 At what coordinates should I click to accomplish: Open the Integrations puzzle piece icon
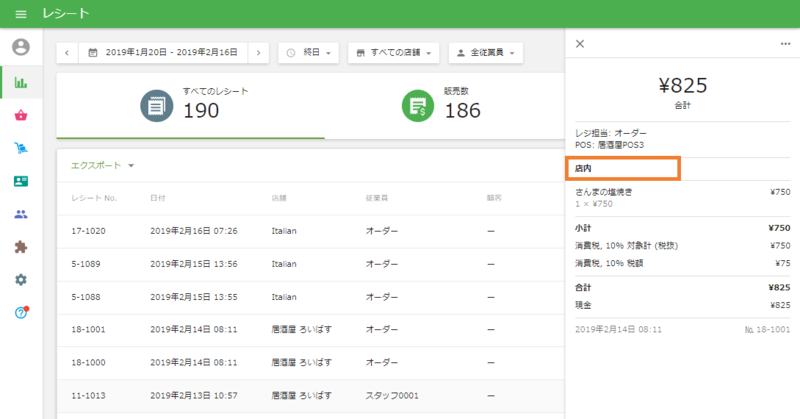tap(21, 247)
